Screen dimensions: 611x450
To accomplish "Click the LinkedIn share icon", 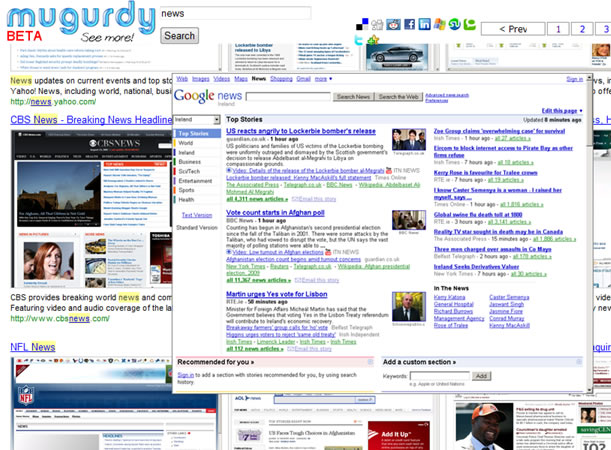I will (x=424, y=24).
